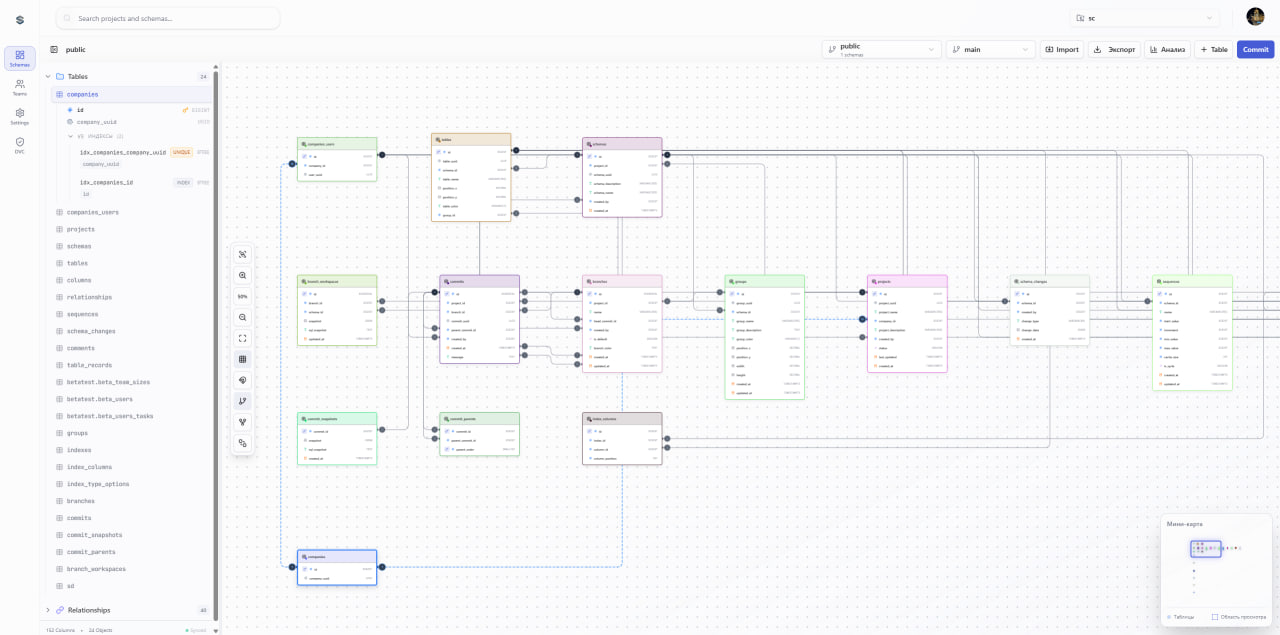
Task: Click the Commit button
Action: point(1255,49)
